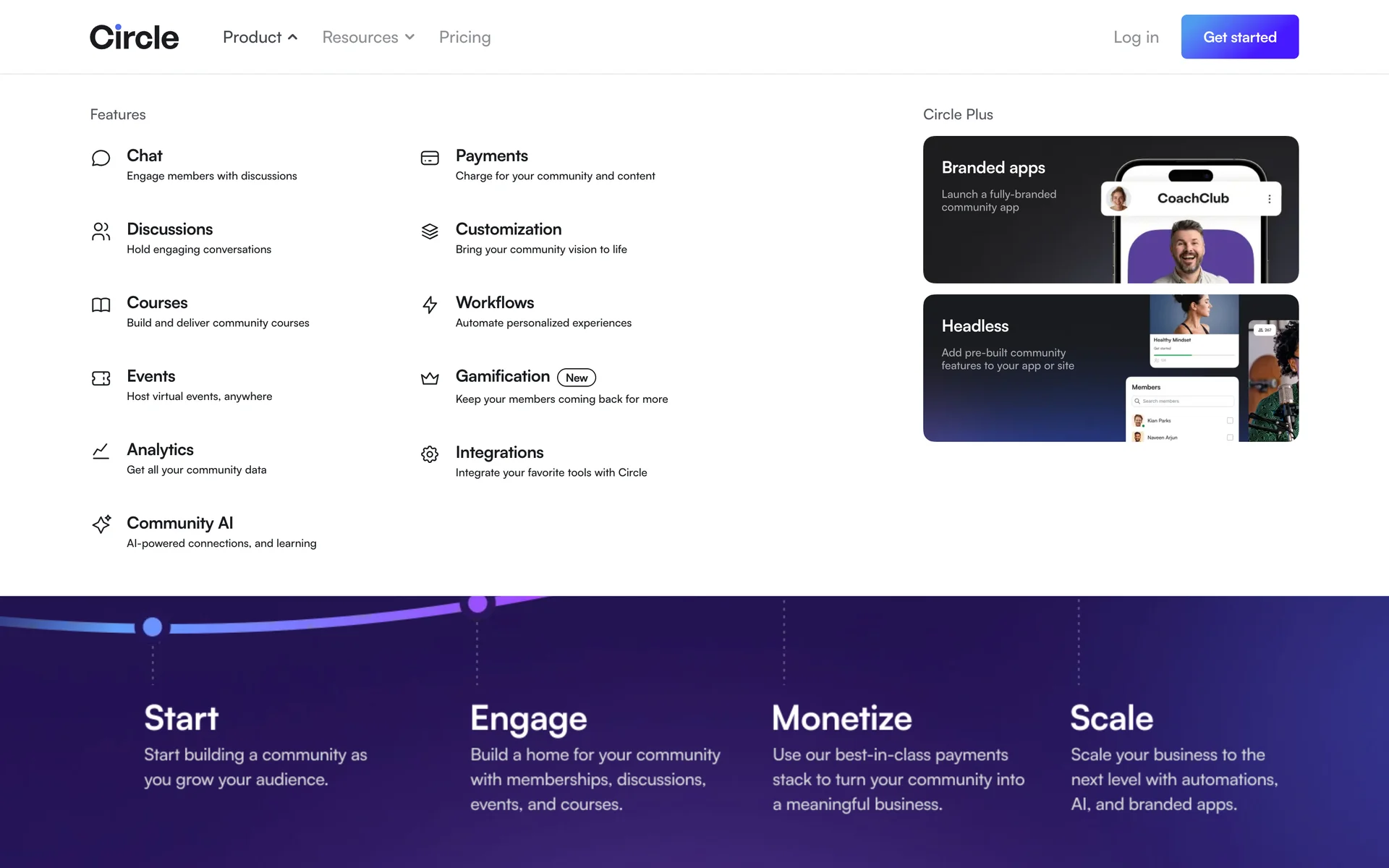Click the Analytics line chart icon
This screenshot has height=868, width=1389.
pyautogui.click(x=101, y=451)
